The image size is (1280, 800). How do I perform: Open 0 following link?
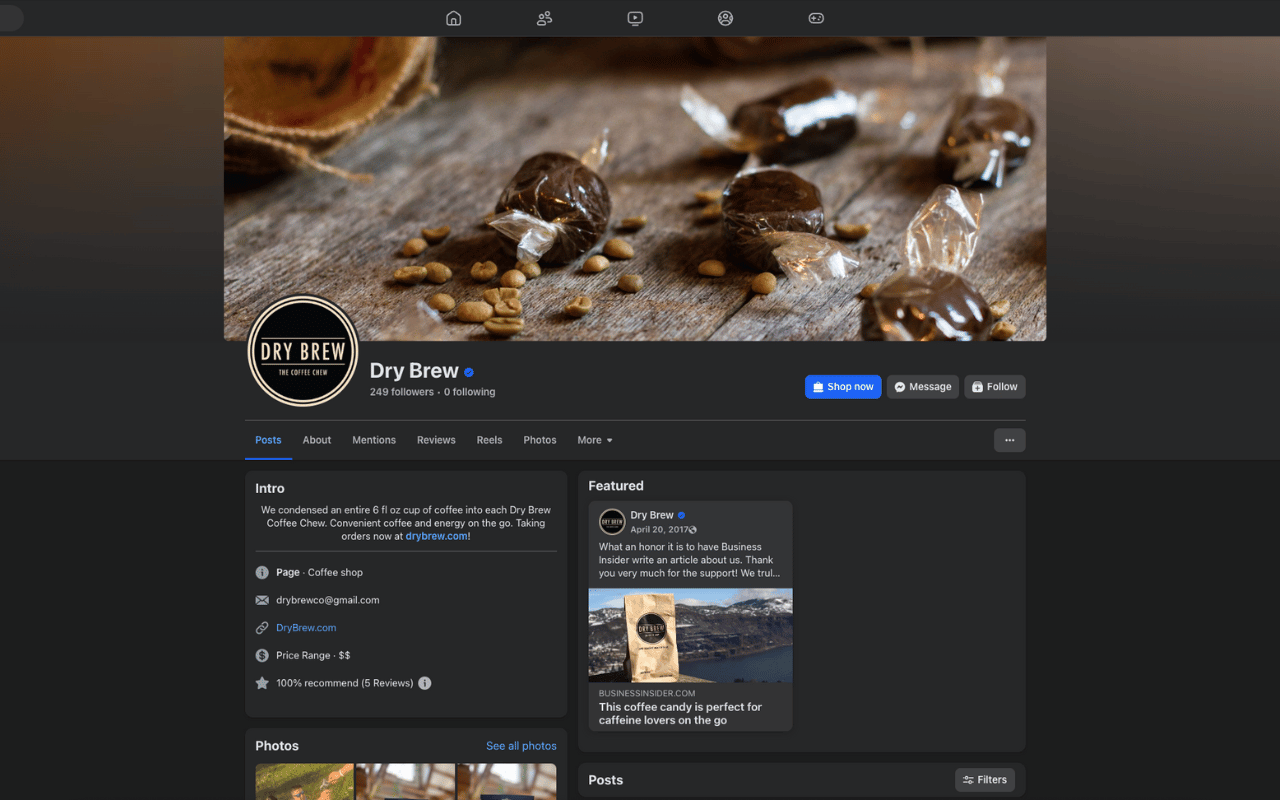[x=469, y=392]
